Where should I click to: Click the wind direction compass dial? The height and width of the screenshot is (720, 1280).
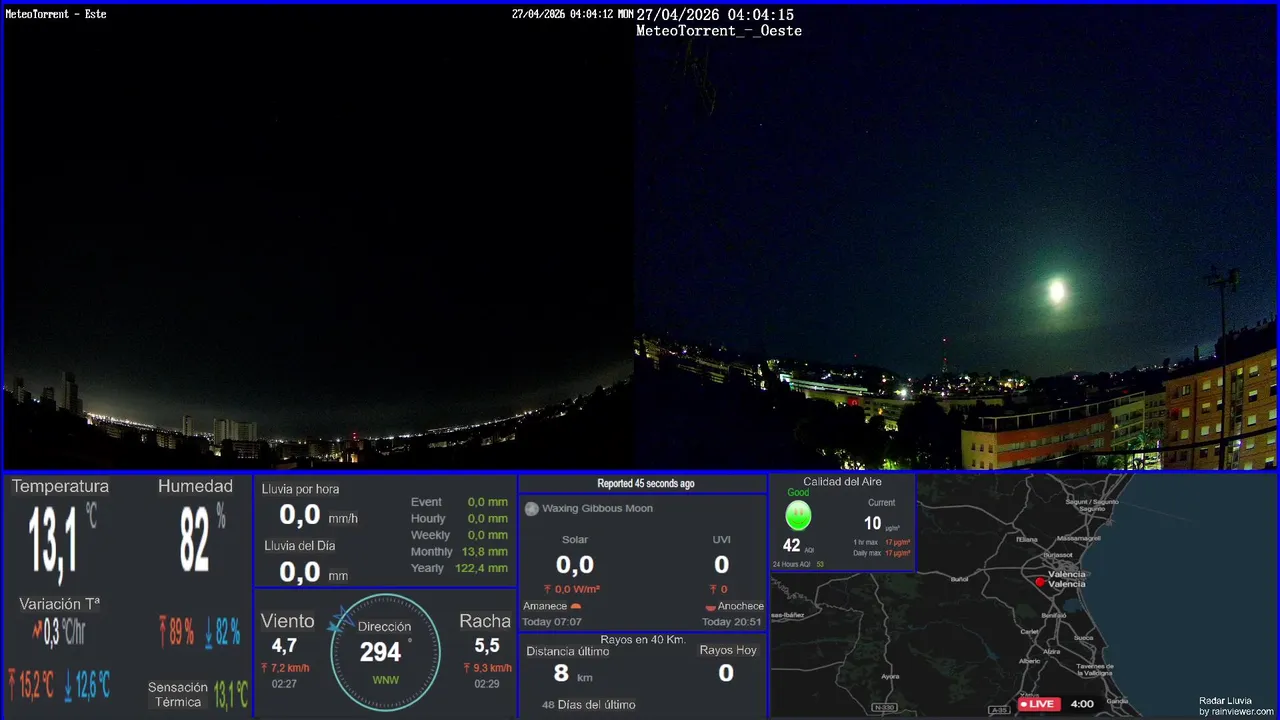tap(385, 653)
